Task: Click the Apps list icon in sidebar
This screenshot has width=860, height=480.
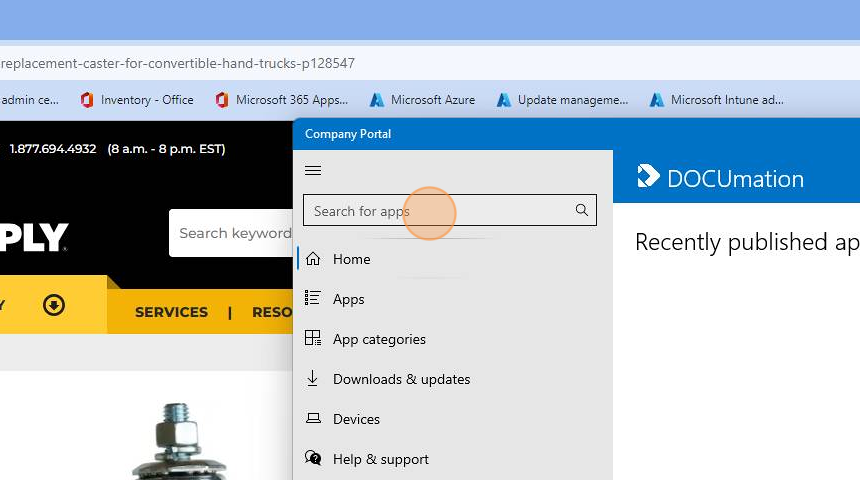Action: pyautogui.click(x=313, y=298)
